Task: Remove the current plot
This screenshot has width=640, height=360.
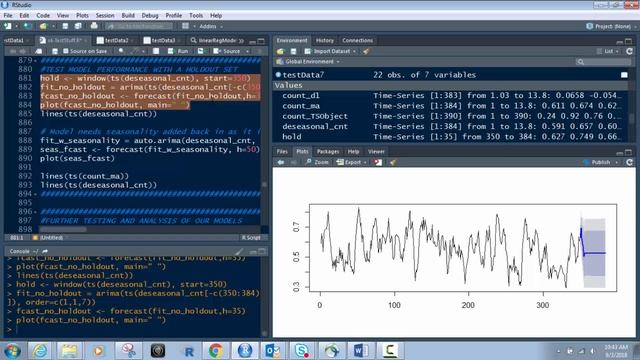Action: coord(378,162)
